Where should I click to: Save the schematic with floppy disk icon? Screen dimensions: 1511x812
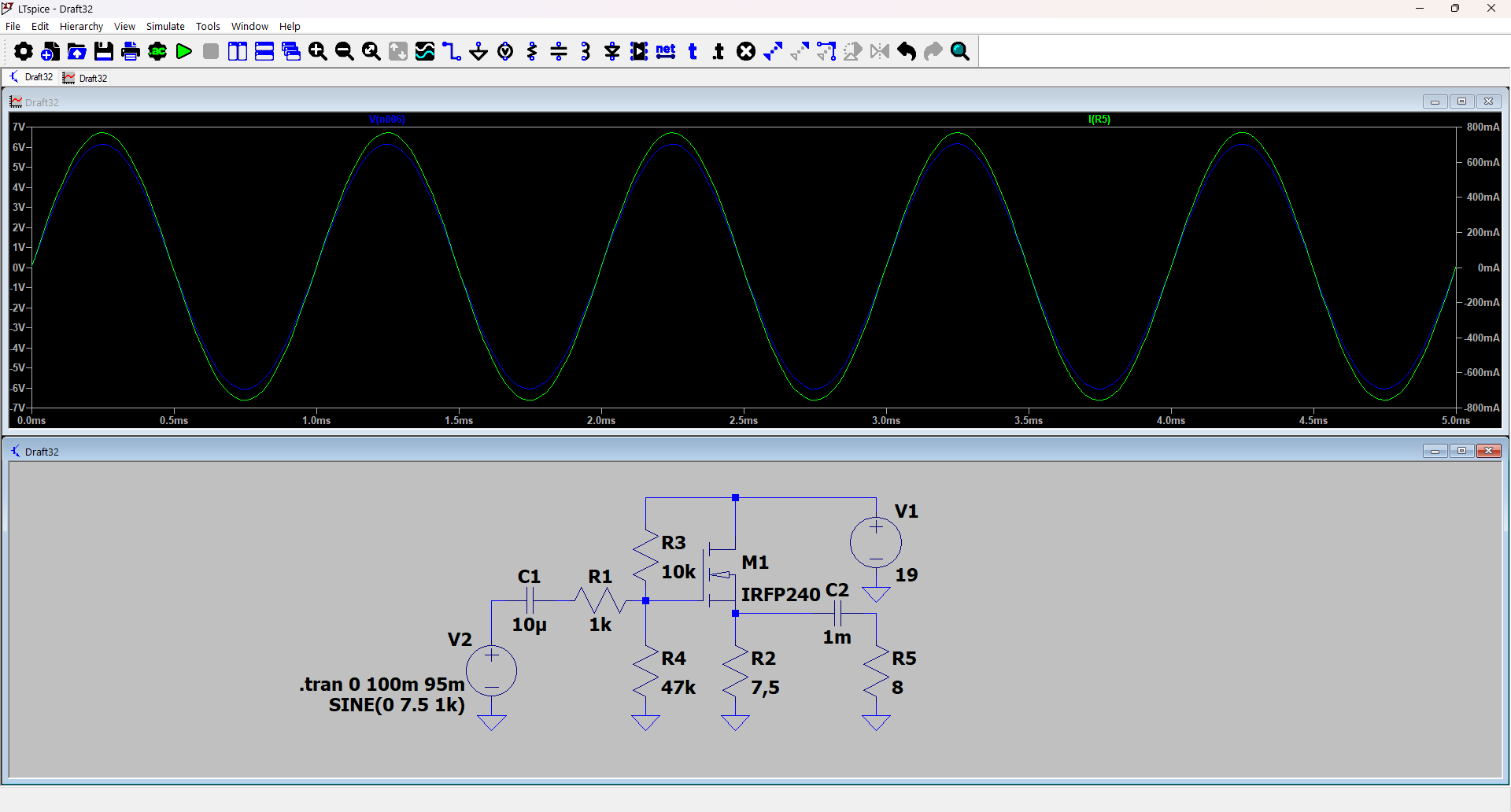point(104,52)
